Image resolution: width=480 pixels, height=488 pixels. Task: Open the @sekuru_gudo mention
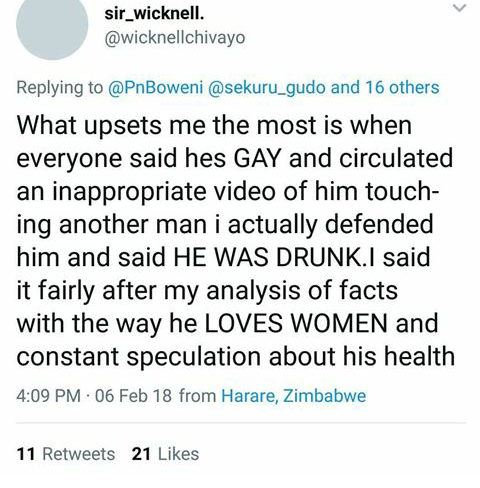click(x=267, y=88)
